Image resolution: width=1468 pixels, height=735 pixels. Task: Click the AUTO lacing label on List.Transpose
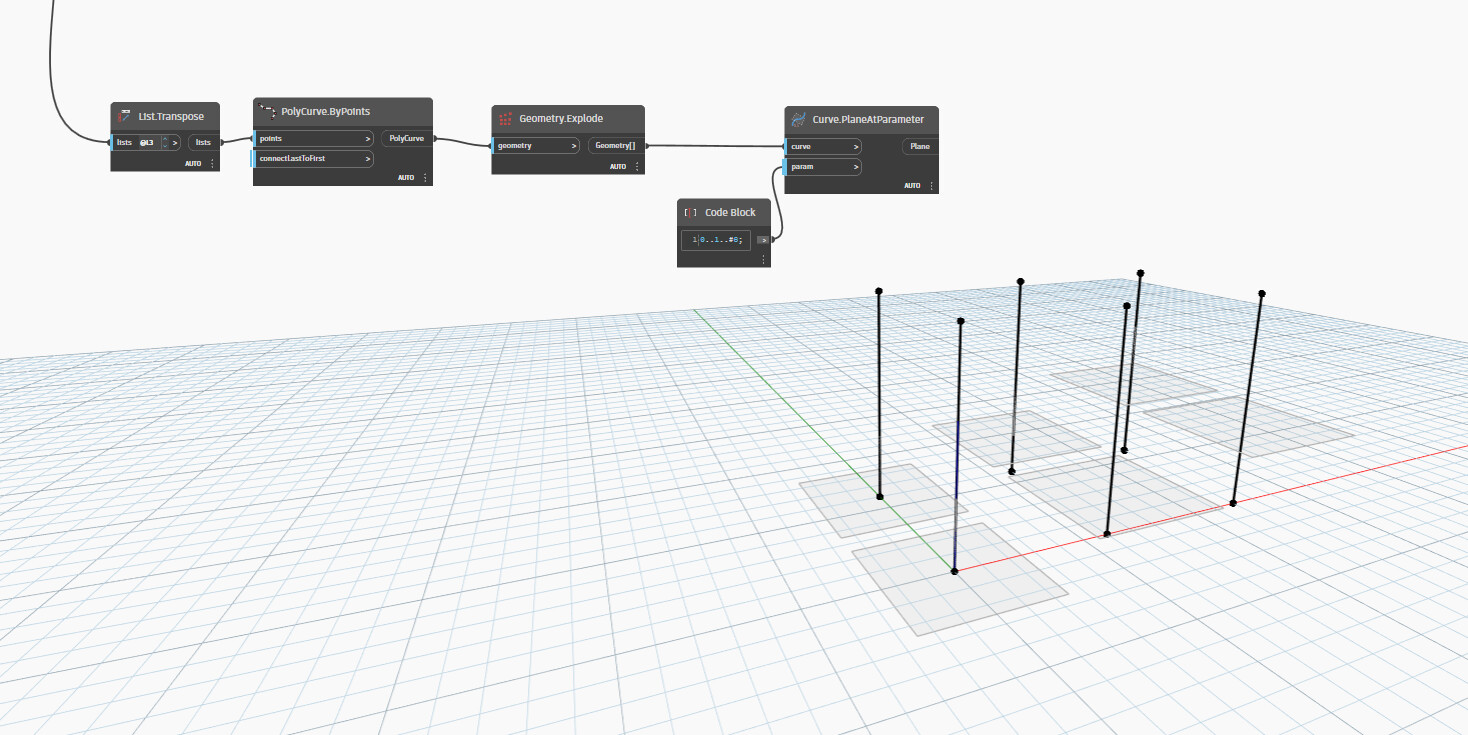pos(193,163)
